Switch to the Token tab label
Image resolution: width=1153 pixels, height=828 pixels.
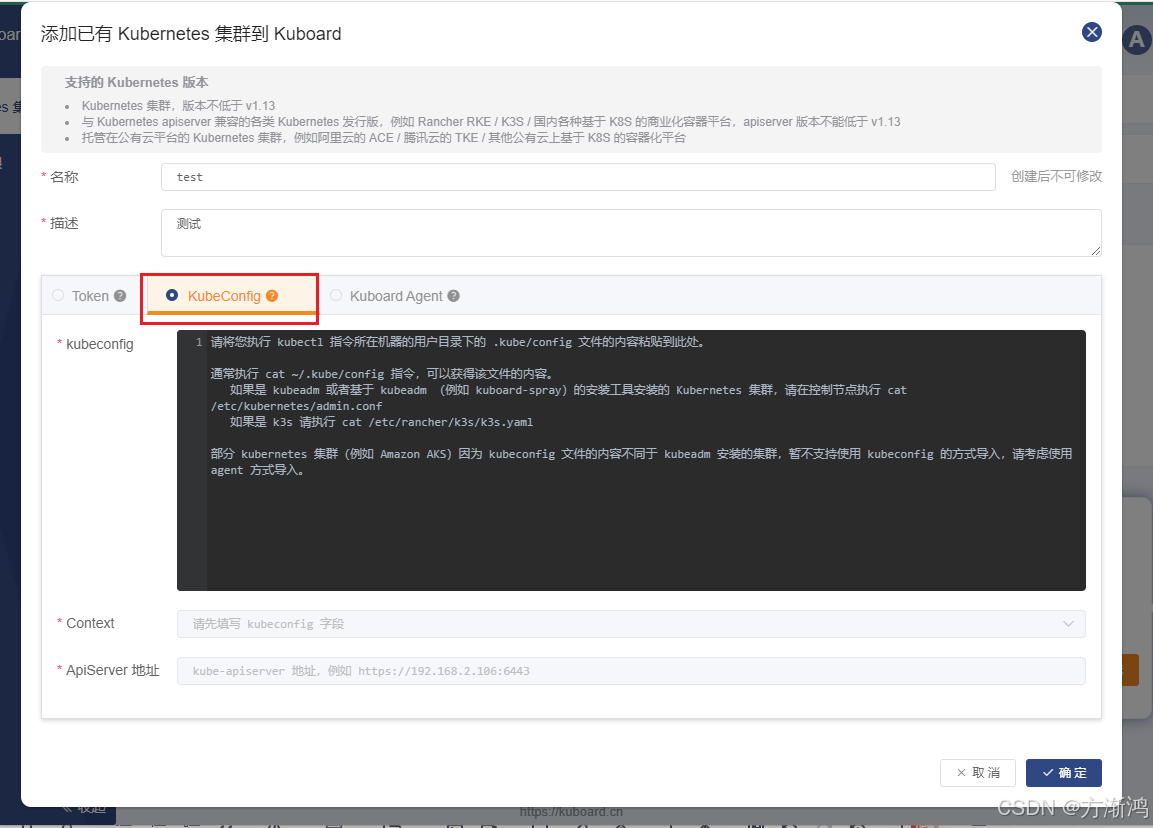point(90,296)
